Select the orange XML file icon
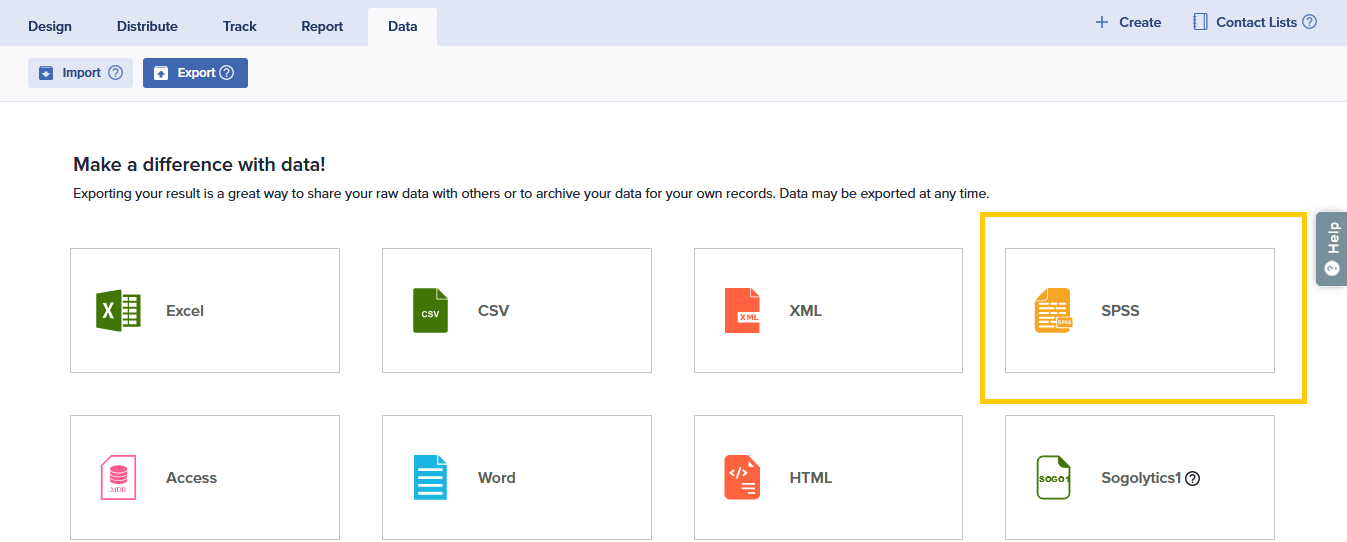The height and width of the screenshot is (542, 1347). pyautogui.click(x=742, y=311)
